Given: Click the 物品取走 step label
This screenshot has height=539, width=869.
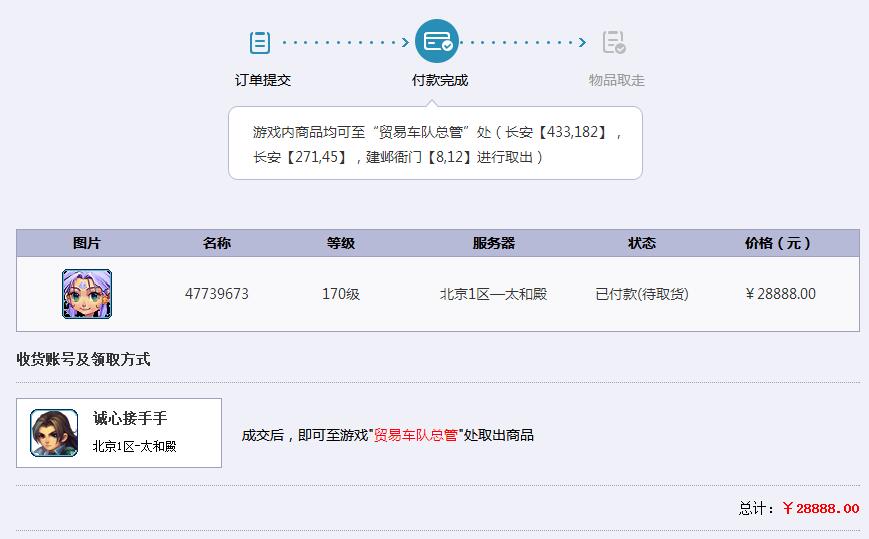Looking at the screenshot, I should (617, 80).
